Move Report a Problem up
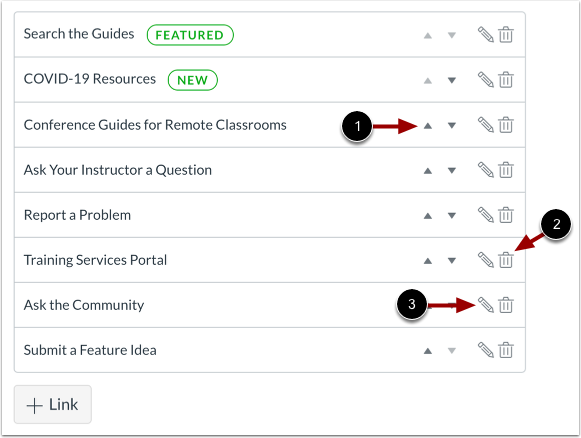 428,216
